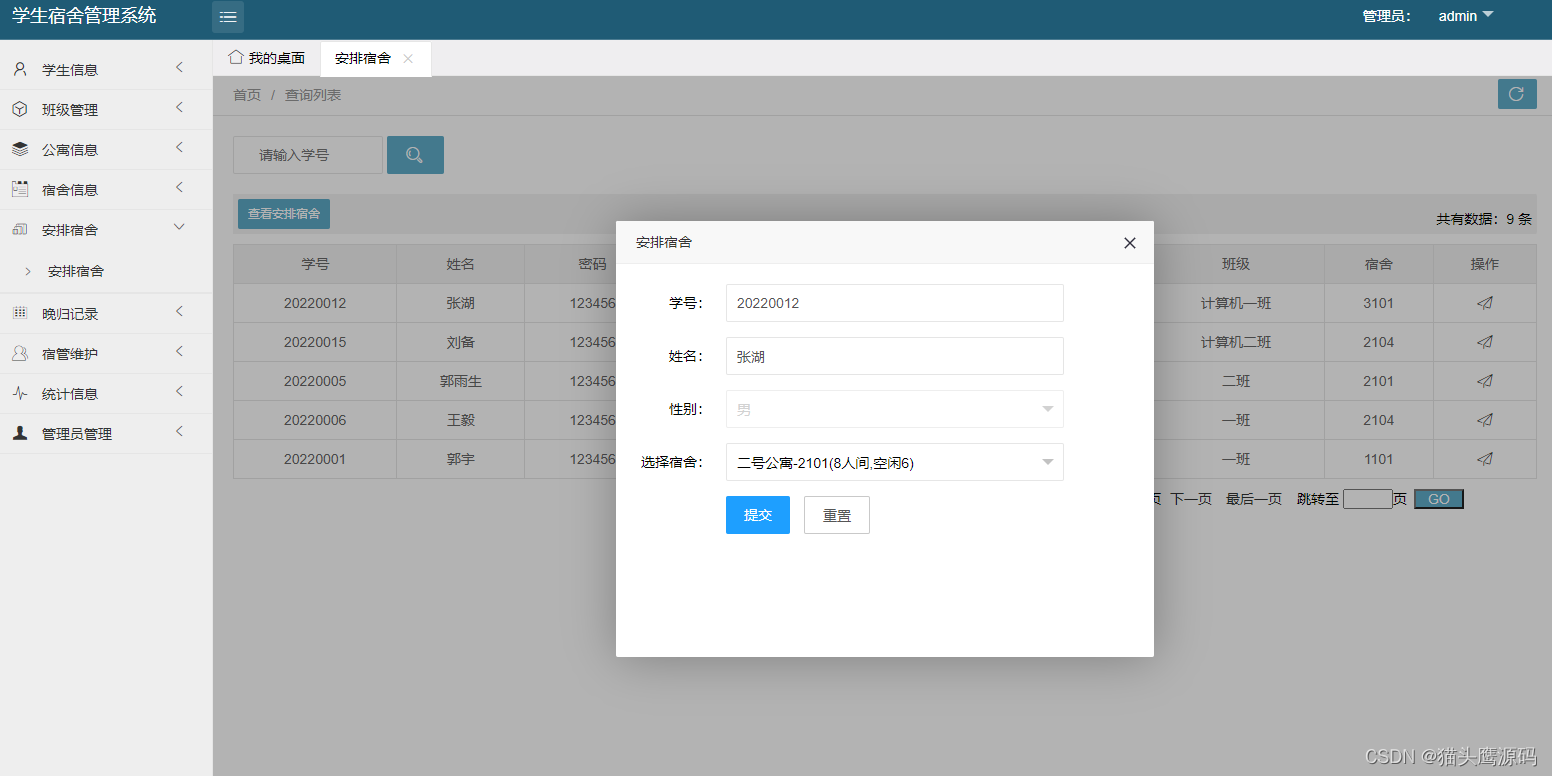
Task: Click the 管理员管理 user icon
Action: pos(20,433)
